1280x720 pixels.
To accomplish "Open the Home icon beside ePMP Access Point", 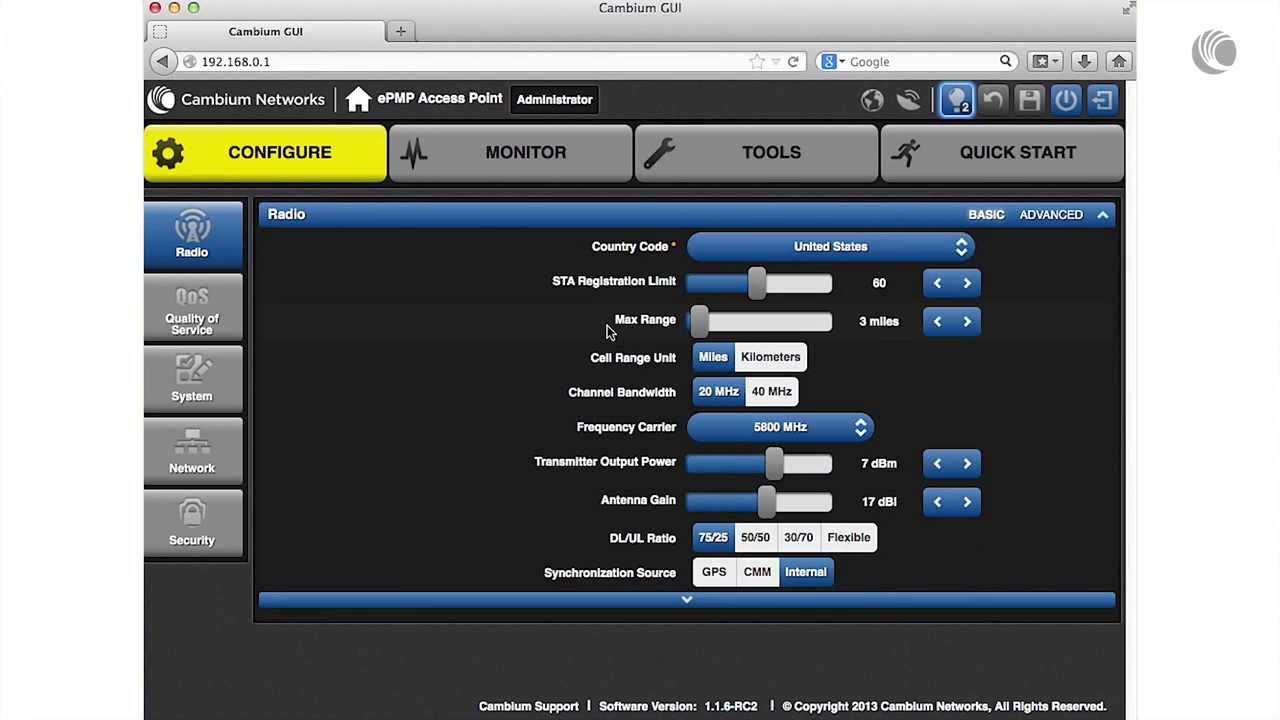I will (x=358, y=99).
